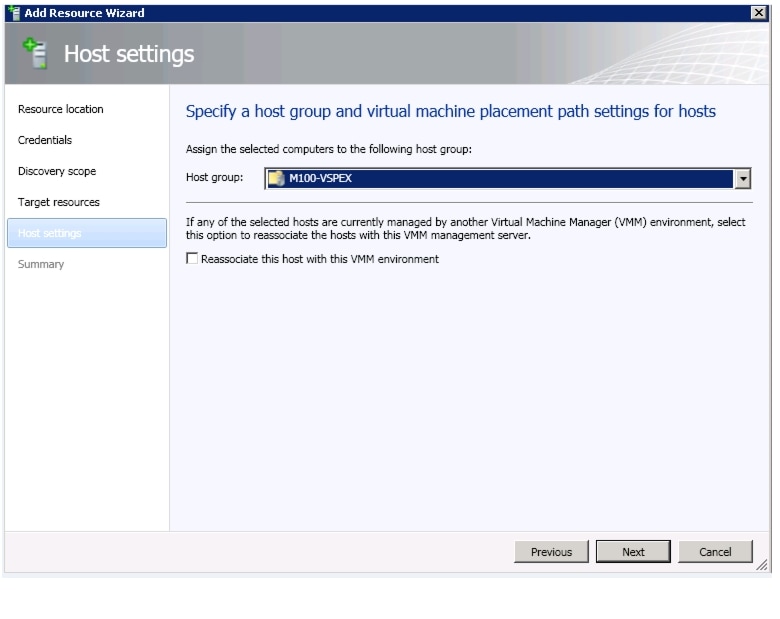Proceed with the Next button

point(633,552)
